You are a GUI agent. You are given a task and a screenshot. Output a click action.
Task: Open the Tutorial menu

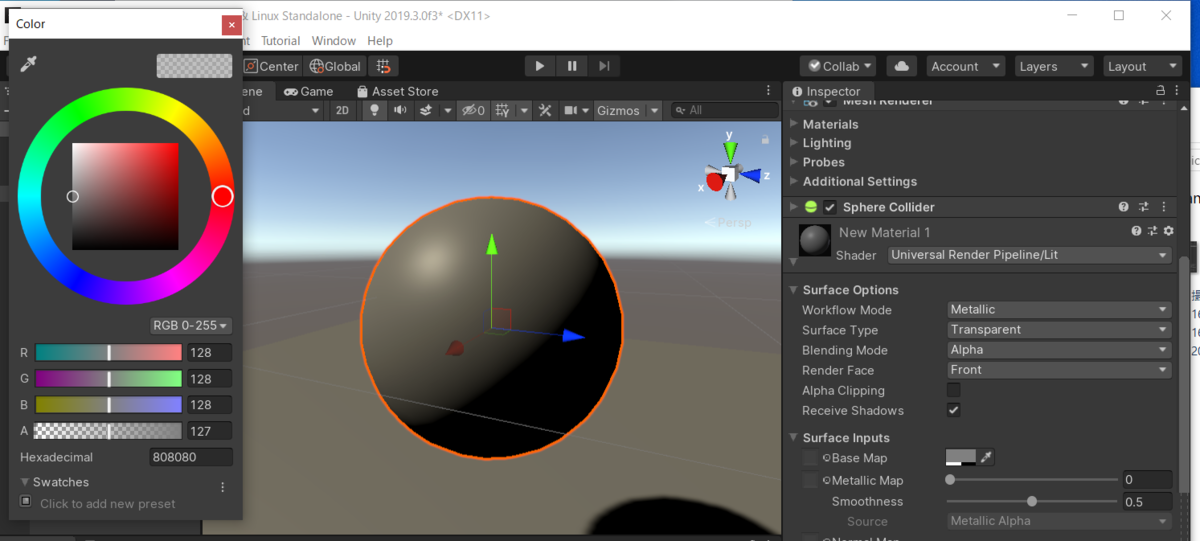(x=280, y=41)
